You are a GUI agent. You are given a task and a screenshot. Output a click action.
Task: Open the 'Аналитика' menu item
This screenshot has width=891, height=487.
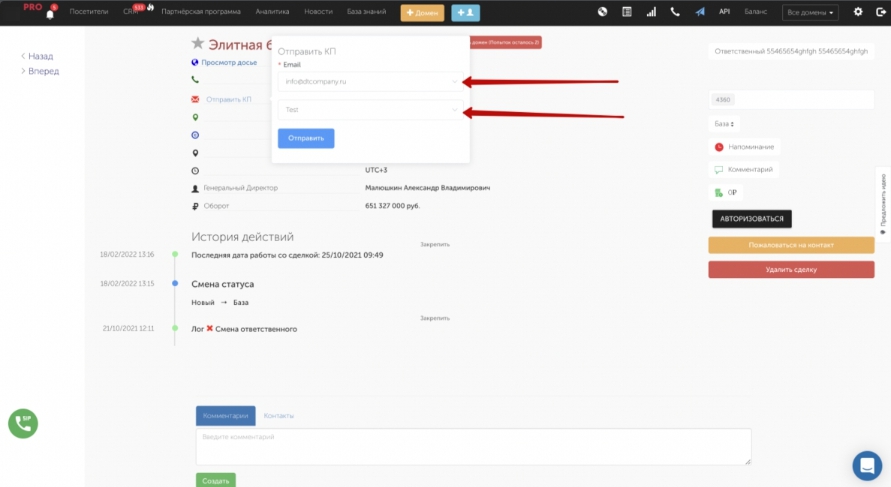(x=272, y=12)
